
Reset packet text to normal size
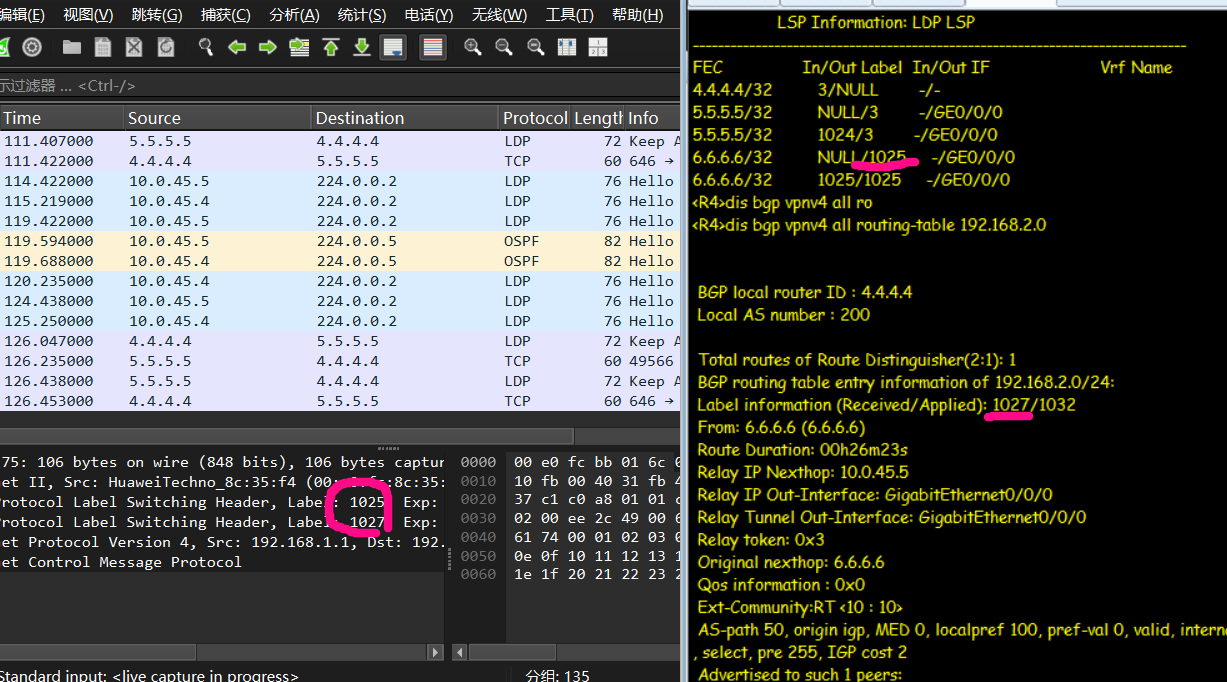coord(535,47)
